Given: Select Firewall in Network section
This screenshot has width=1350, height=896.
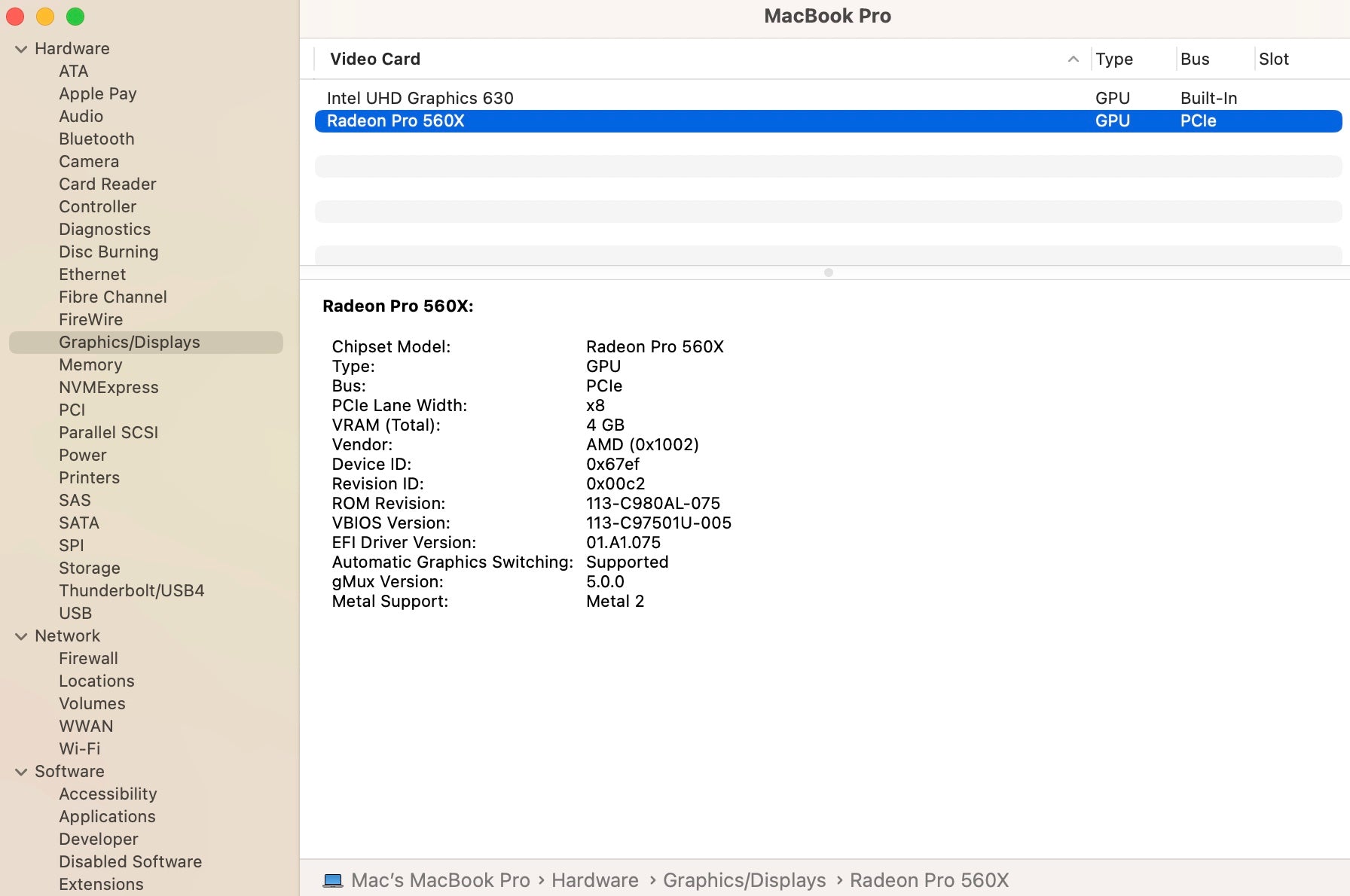Looking at the screenshot, I should pyautogui.click(x=88, y=659).
